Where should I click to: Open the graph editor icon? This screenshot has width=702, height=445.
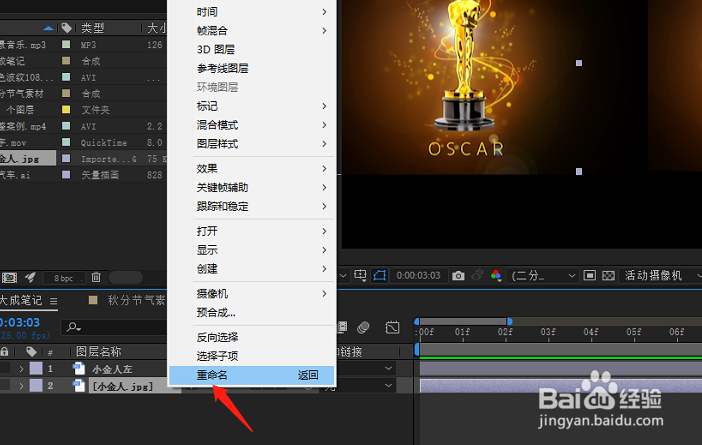click(x=392, y=327)
